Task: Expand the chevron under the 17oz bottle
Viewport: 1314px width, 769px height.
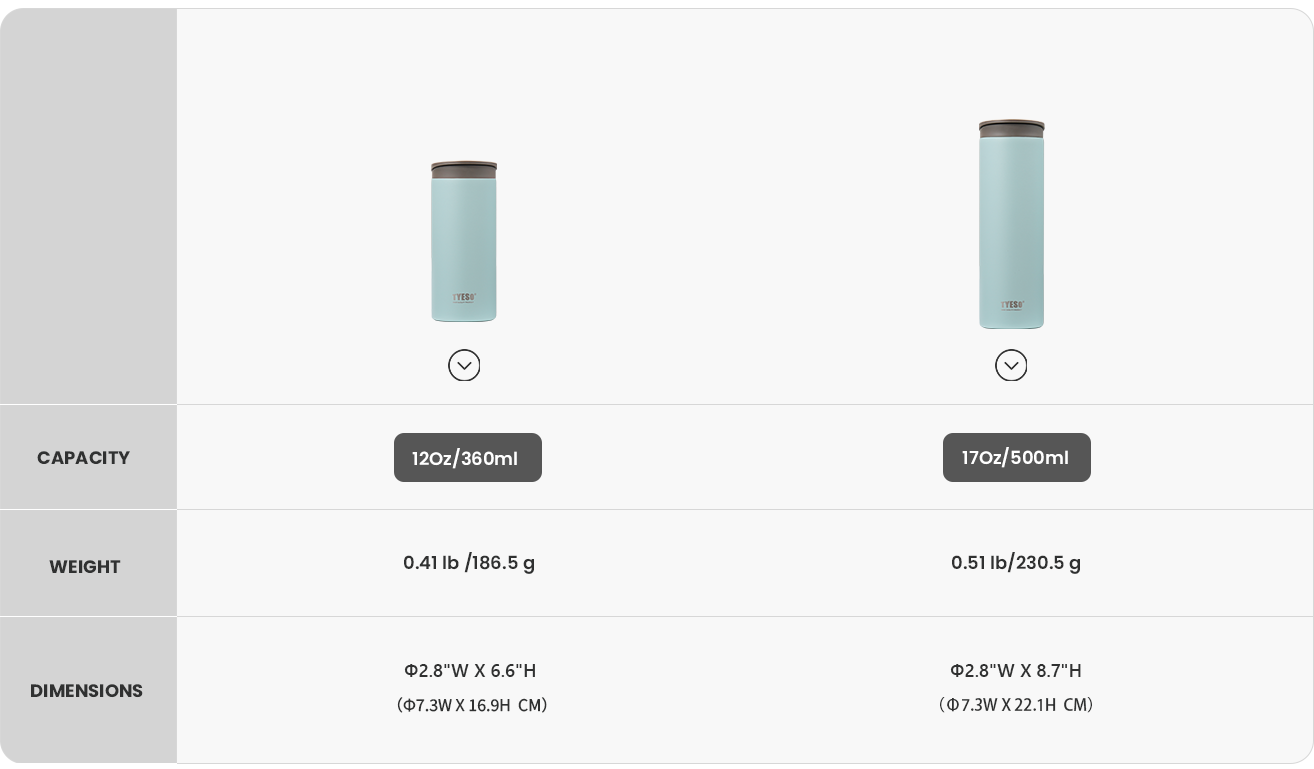Action: (x=1011, y=365)
